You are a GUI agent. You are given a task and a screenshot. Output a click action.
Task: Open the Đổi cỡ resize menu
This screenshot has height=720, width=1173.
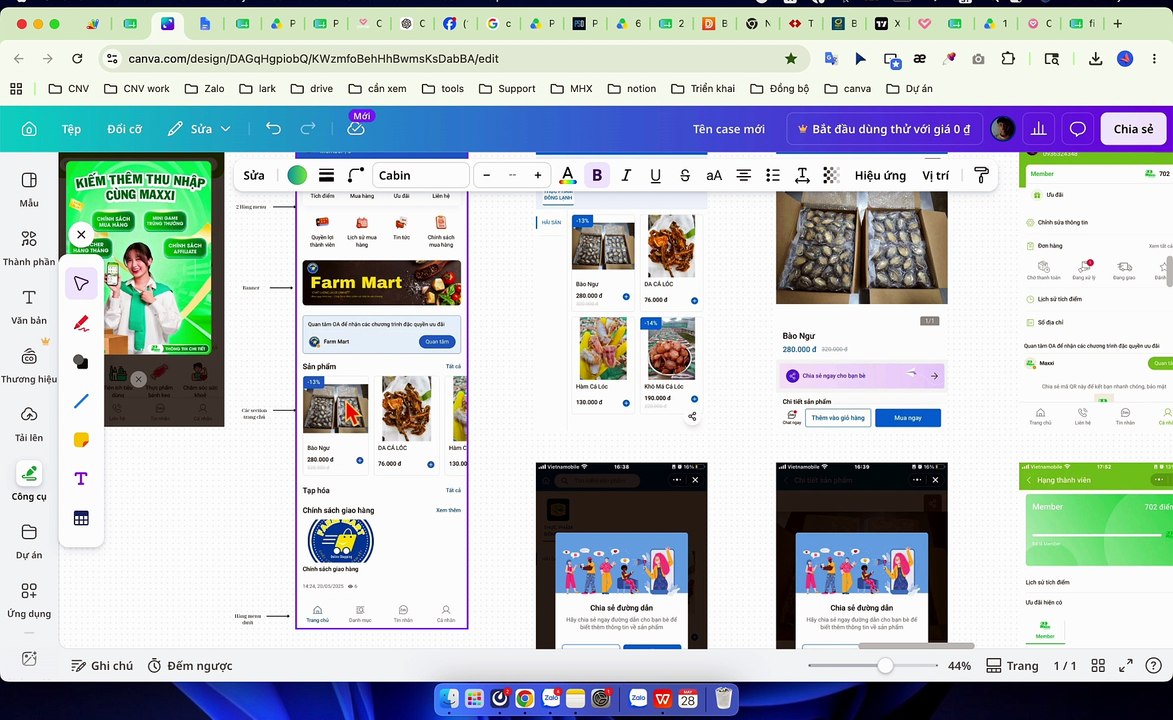pos(124,129)
